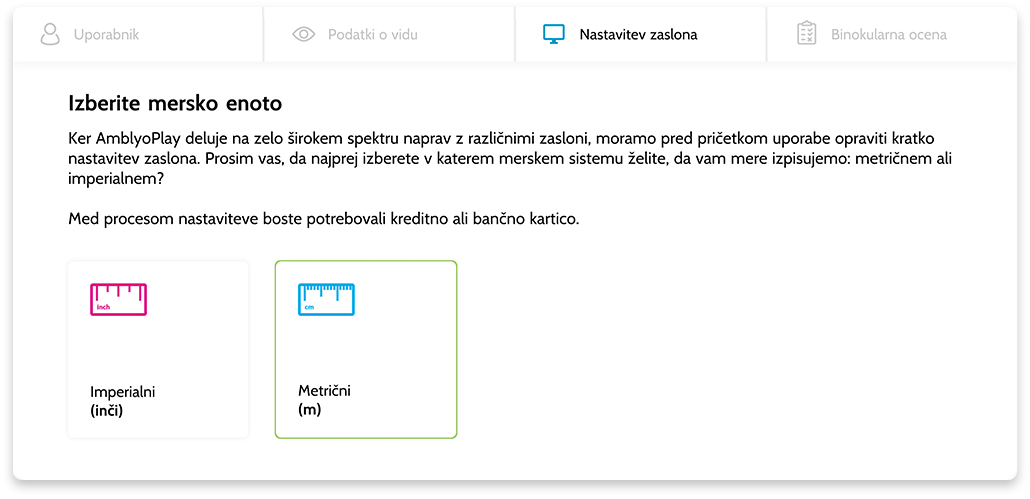Click the (m) unit label

click(309, 410)
